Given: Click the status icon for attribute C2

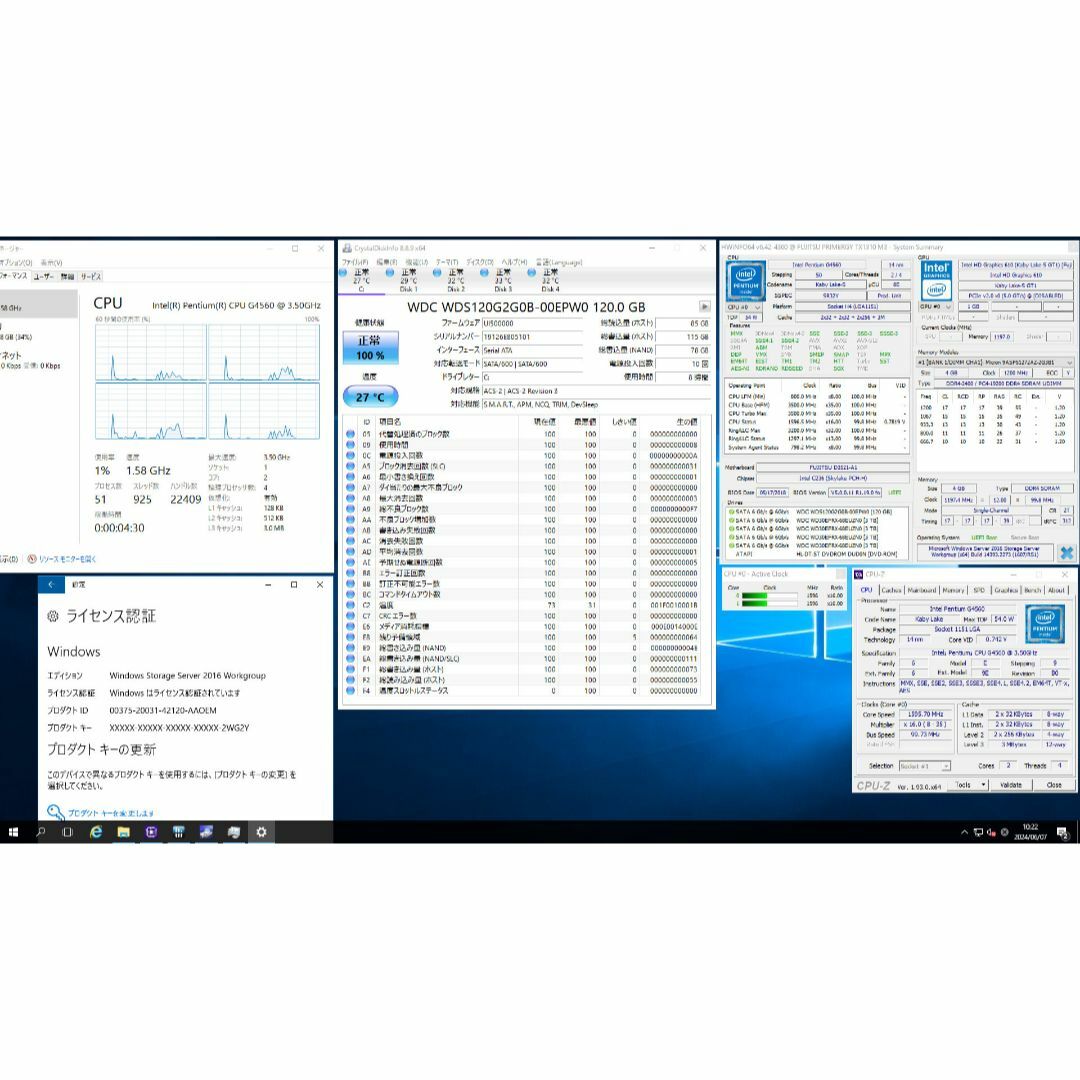Looking at the screenshot, I should point(350,605).
